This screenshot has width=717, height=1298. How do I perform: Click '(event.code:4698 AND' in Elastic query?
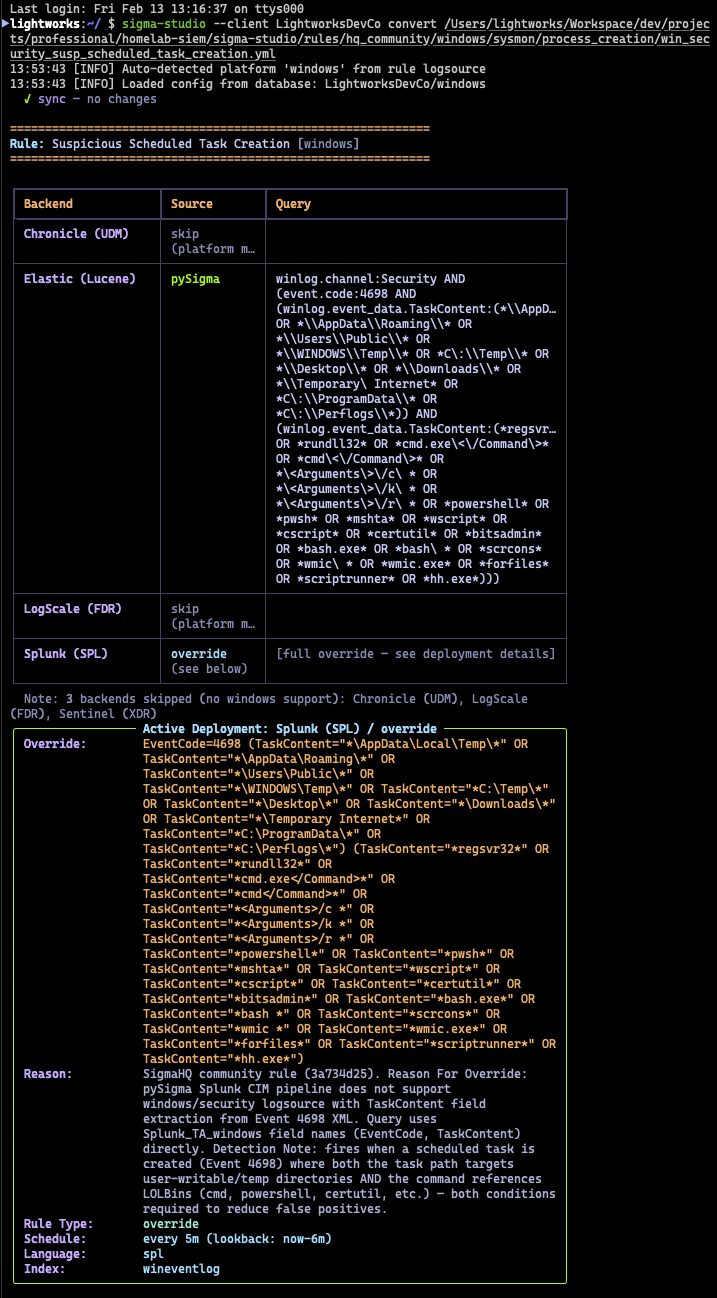pyautogui.click(x=347, y=294)
